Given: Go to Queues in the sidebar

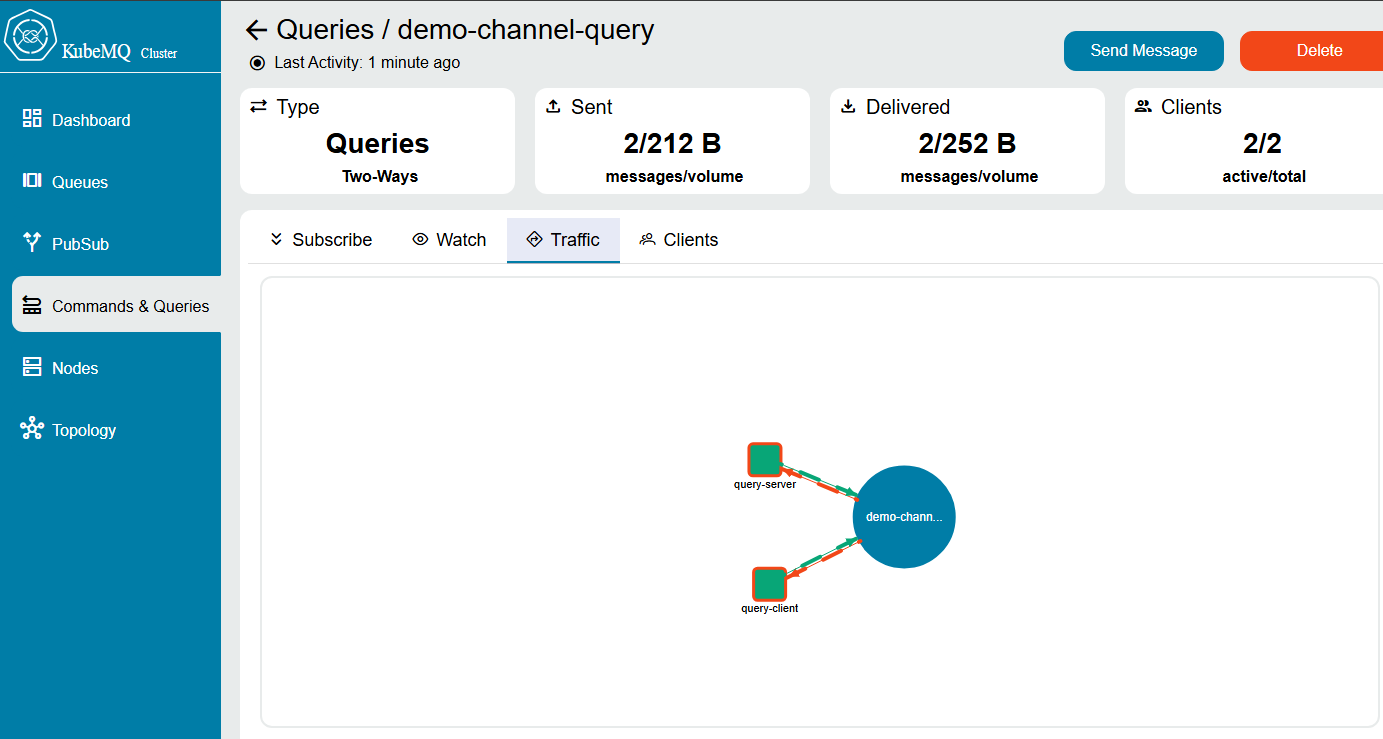Looking at the screenshot, I should (80, 182).
